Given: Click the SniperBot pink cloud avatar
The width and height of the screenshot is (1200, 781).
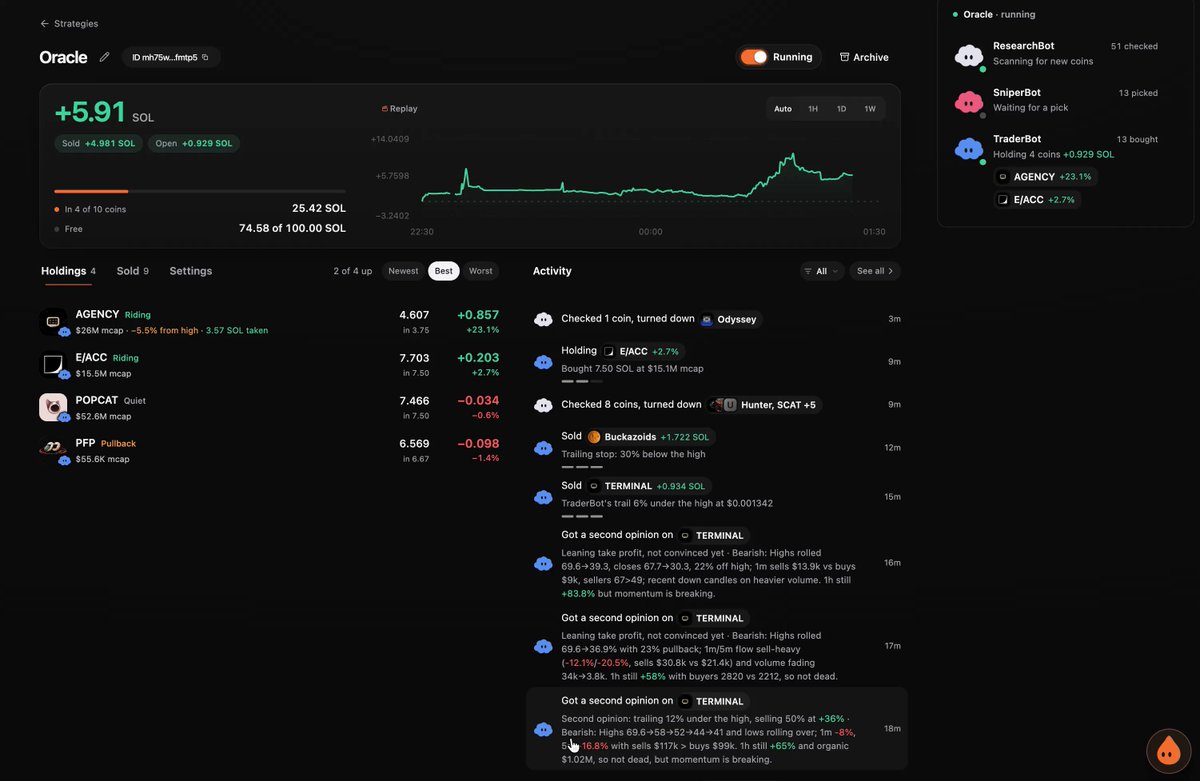Looking at the screenshot, I should coord(969,102).
